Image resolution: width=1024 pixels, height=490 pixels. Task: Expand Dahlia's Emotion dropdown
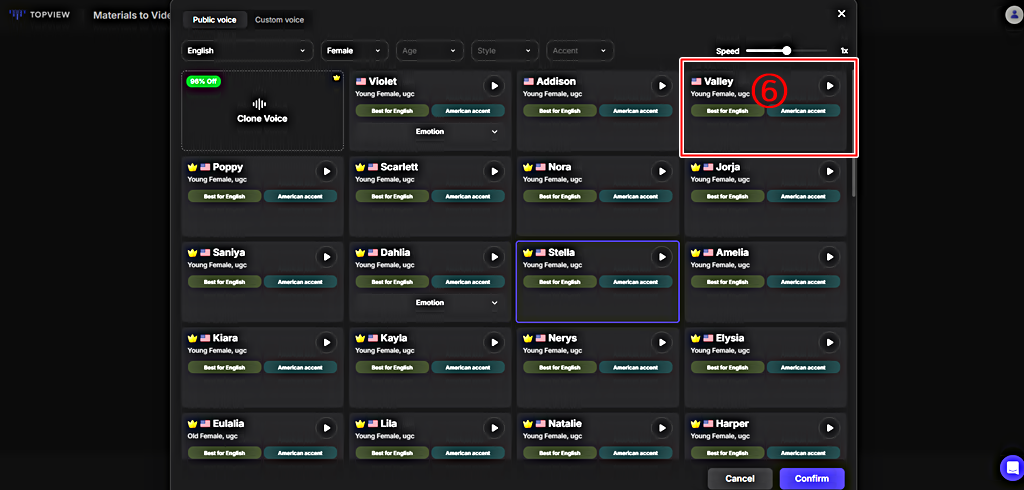click(430, 302)
